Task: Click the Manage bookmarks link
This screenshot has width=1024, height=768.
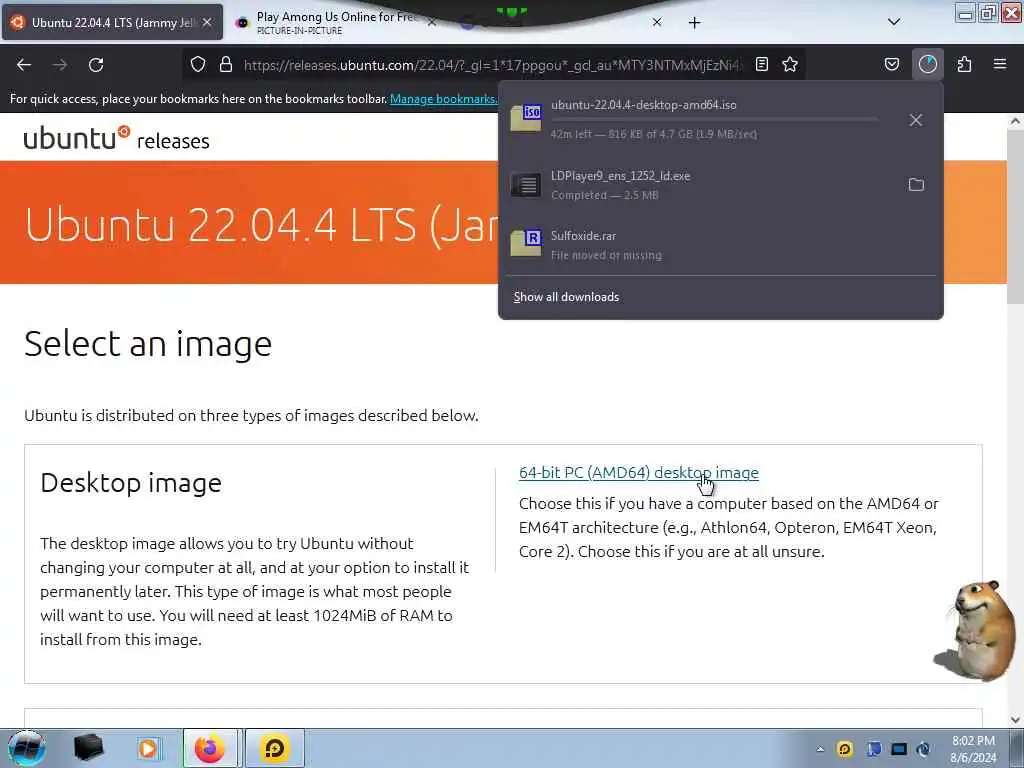Action: 443,99
